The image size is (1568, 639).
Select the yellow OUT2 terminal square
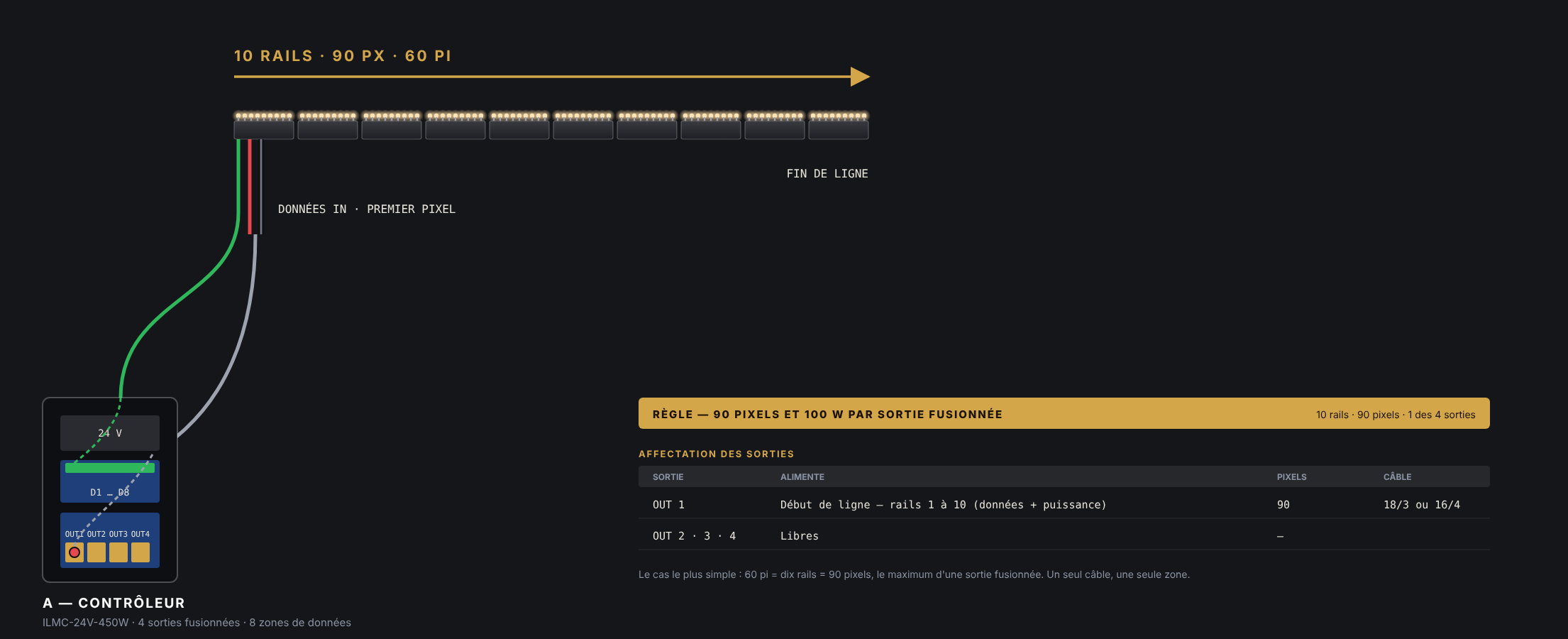point(96,552)
